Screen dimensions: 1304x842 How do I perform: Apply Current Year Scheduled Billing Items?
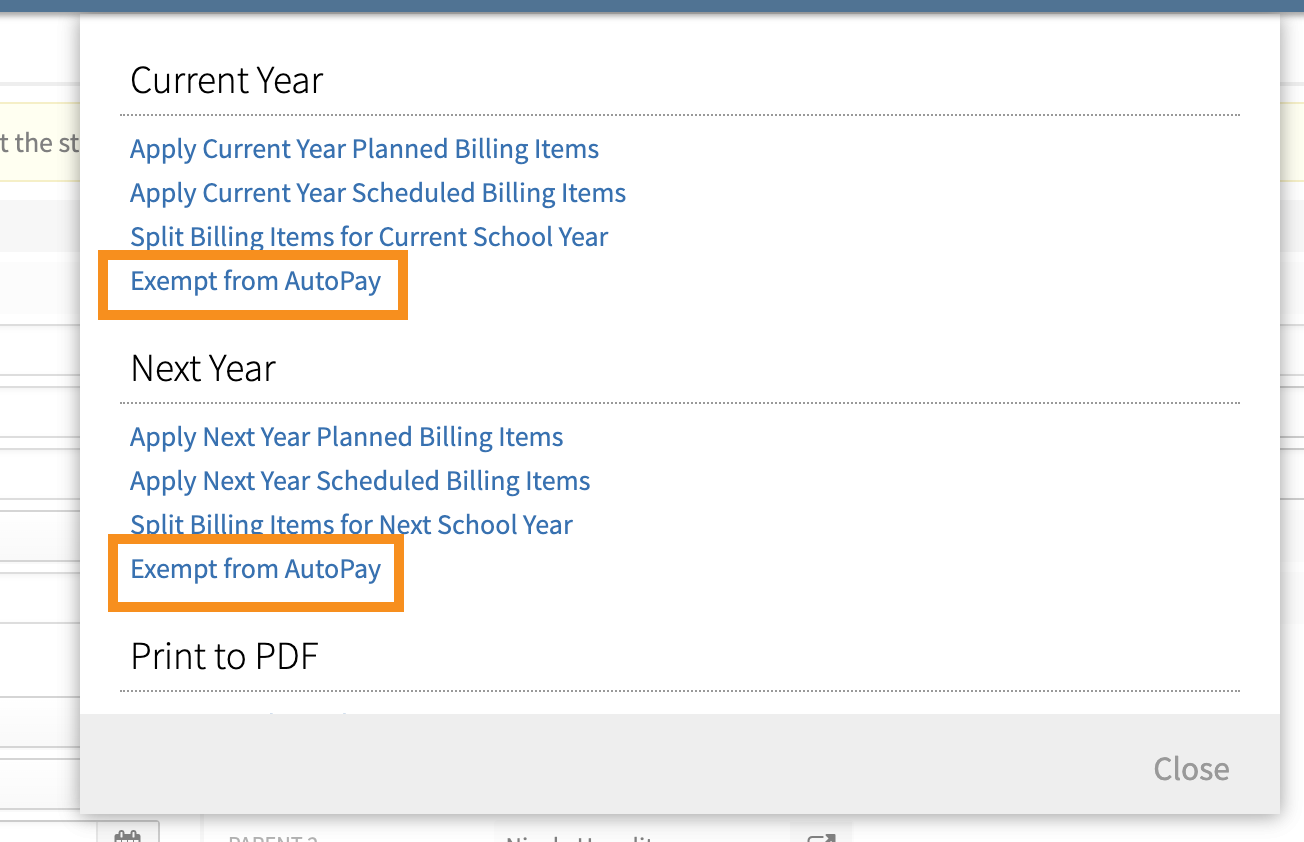pos(377,192)
